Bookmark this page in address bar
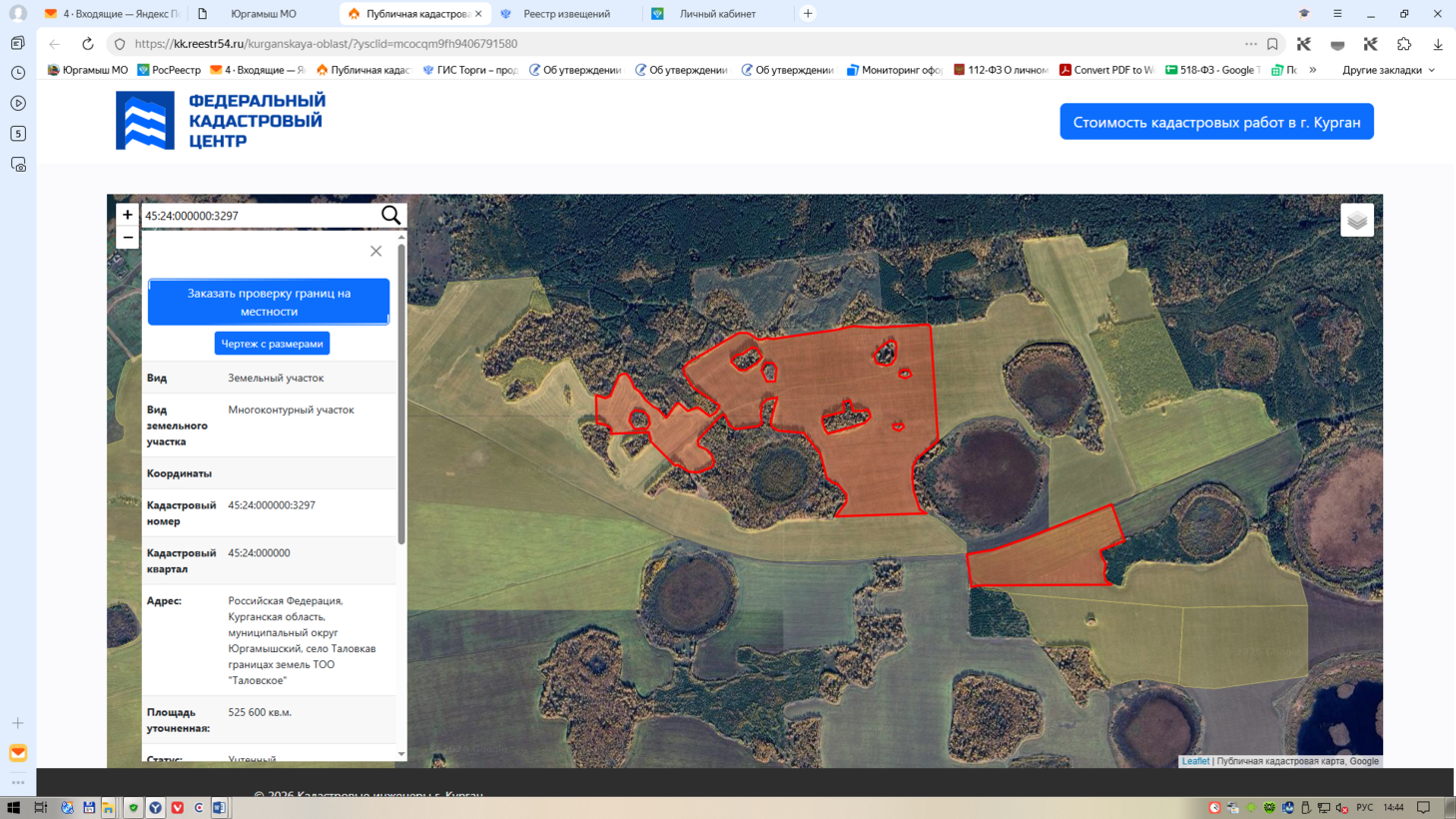 coord(1272,44)
